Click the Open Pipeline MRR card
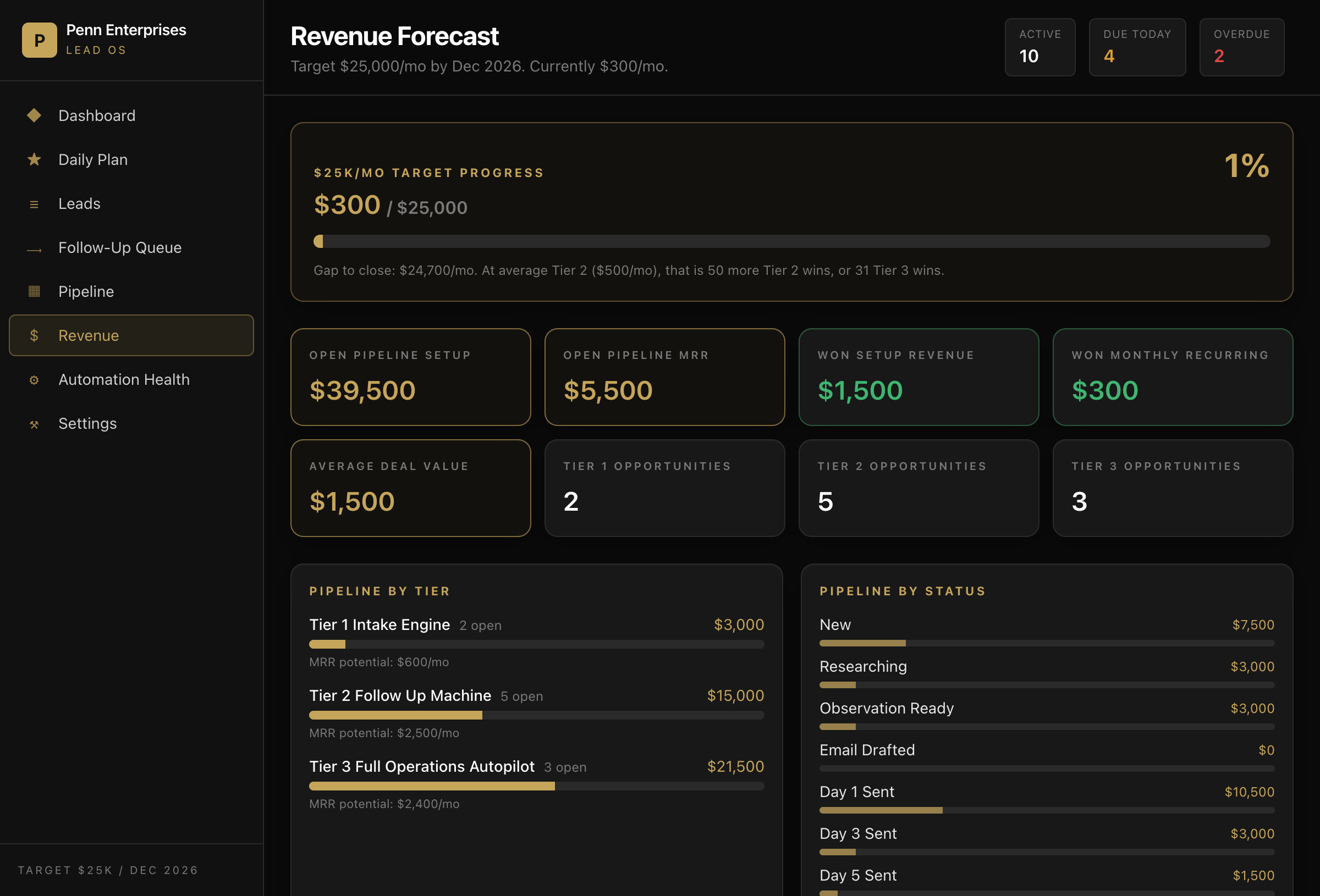 click(x=664, y=377)
